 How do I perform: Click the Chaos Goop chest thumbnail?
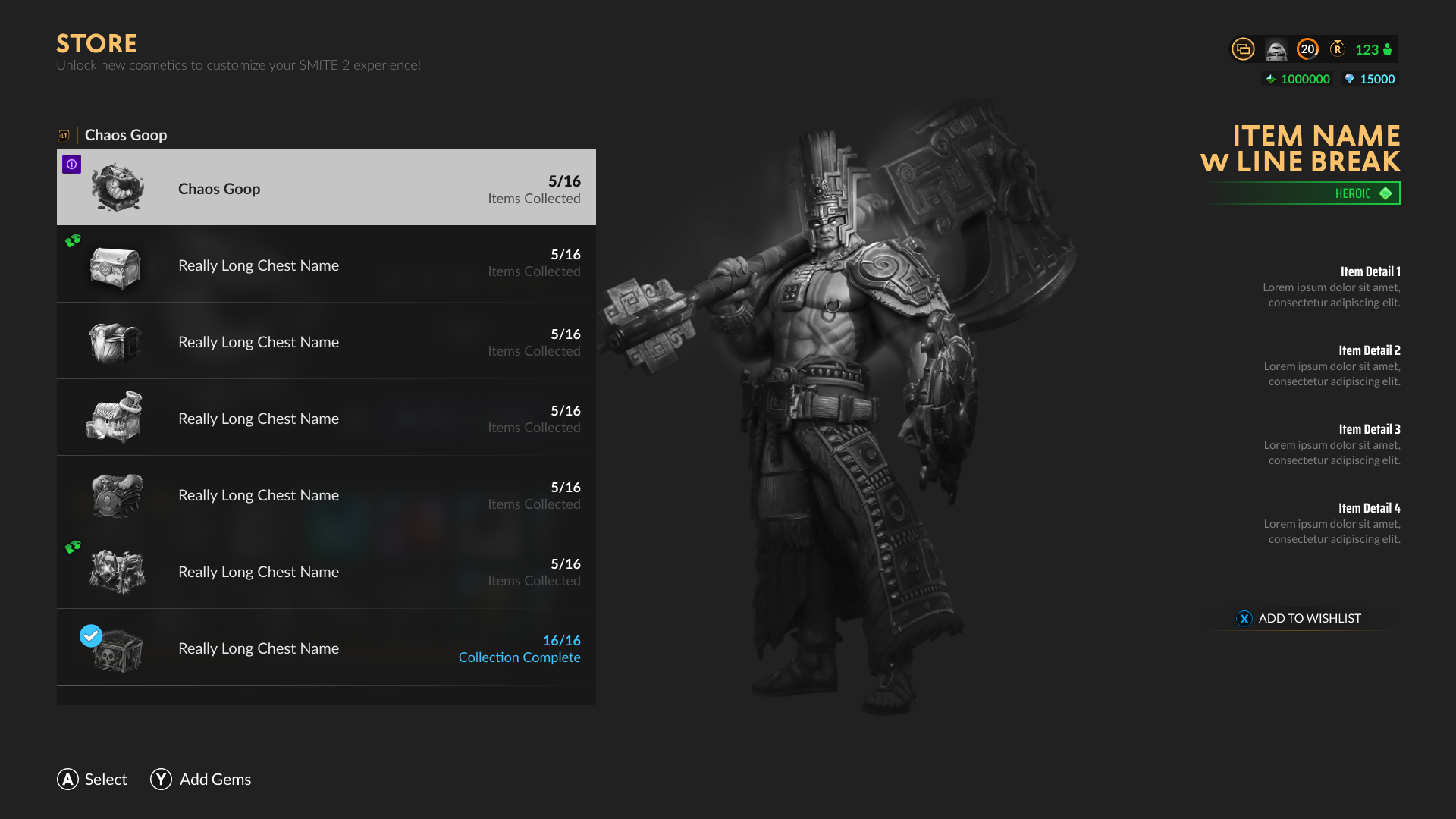point(117,187)
